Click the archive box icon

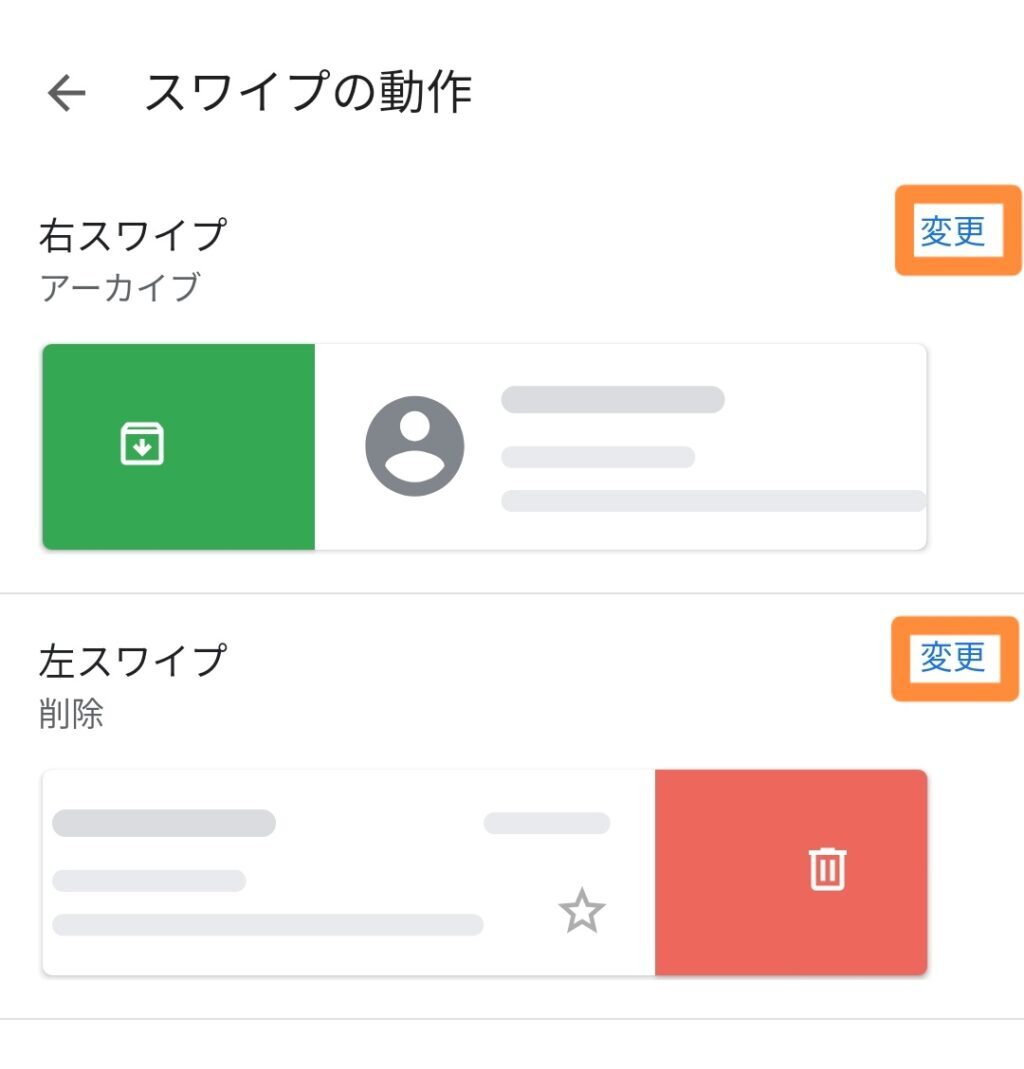pos(142,444)
